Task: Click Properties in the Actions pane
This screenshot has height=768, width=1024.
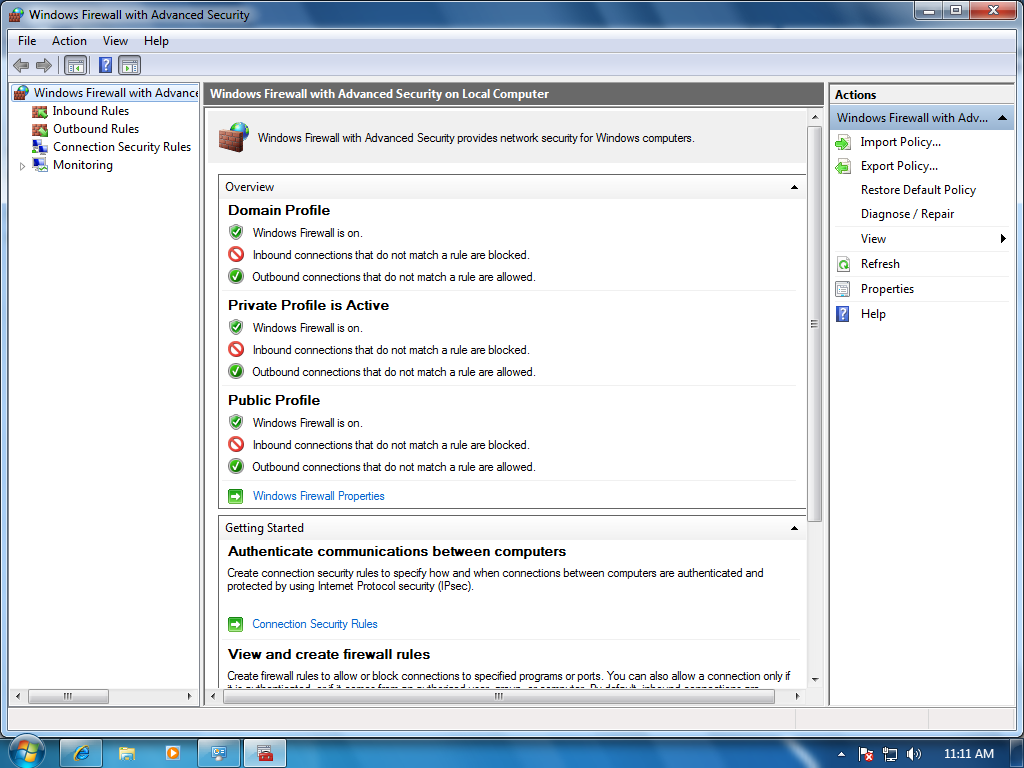Action: 887,289
